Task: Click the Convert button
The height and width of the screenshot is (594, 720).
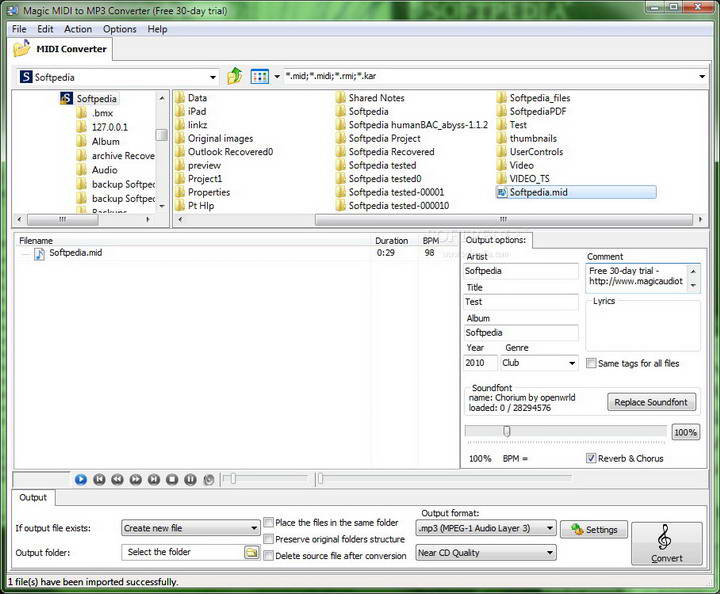Action: pos(666,544)
